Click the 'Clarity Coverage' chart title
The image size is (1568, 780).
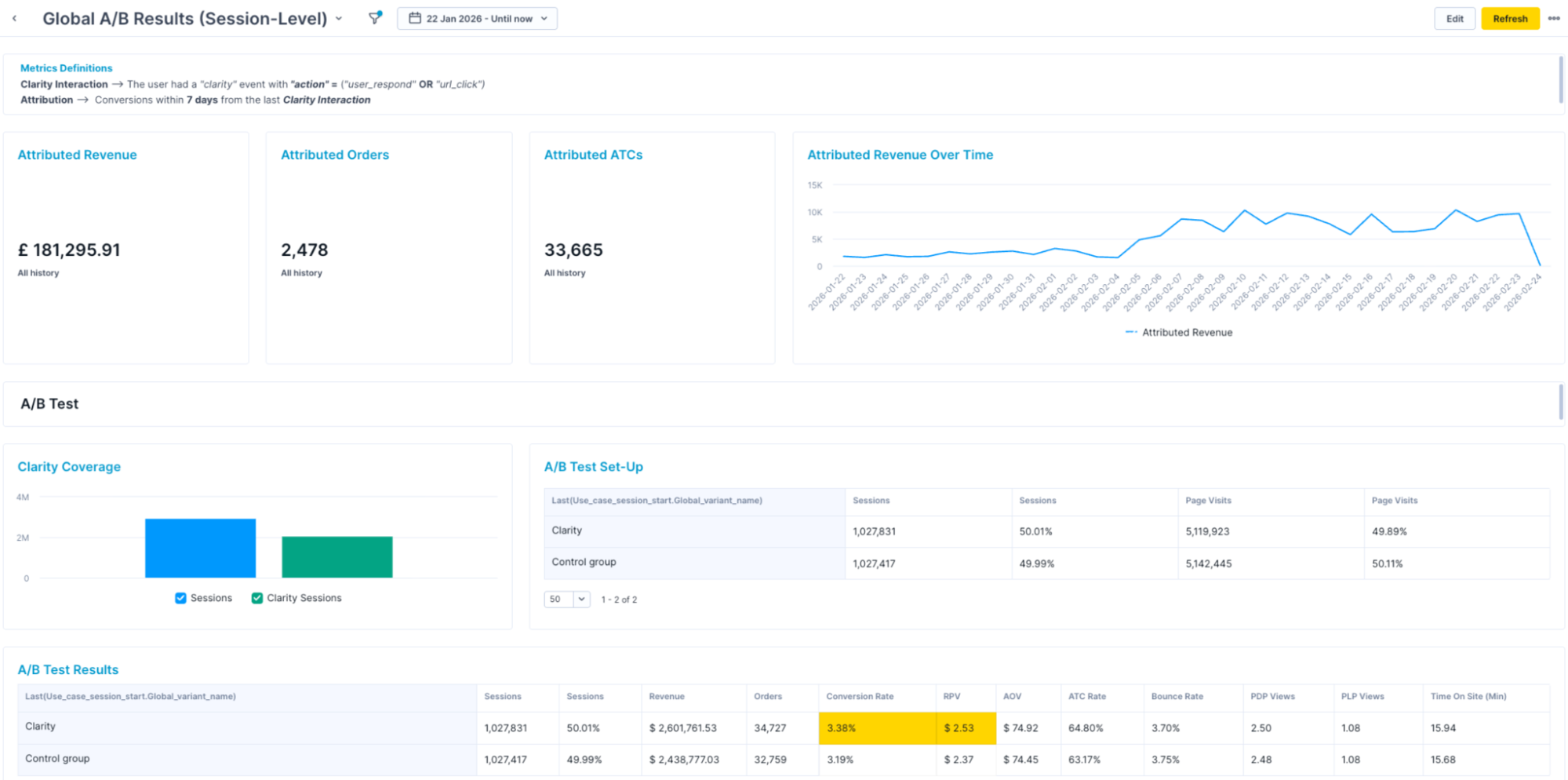(x=69, y=466)
